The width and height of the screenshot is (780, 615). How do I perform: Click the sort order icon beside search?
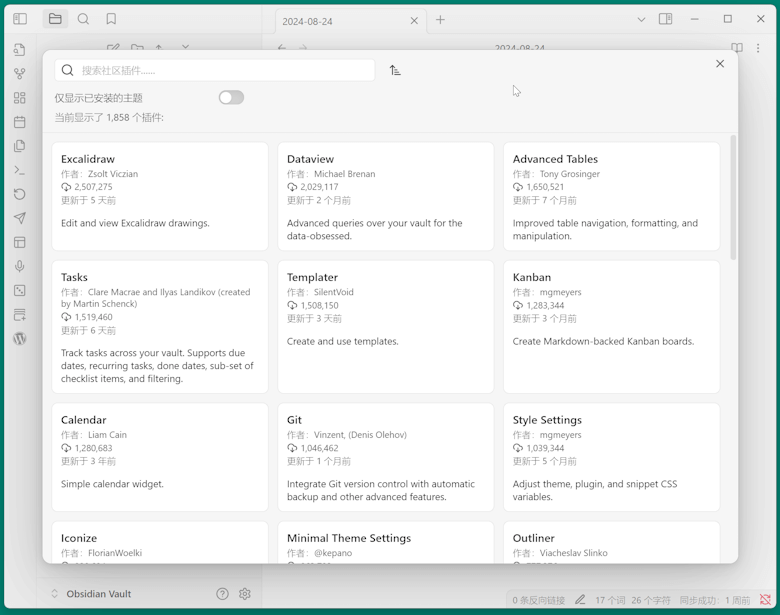point(395,70)
